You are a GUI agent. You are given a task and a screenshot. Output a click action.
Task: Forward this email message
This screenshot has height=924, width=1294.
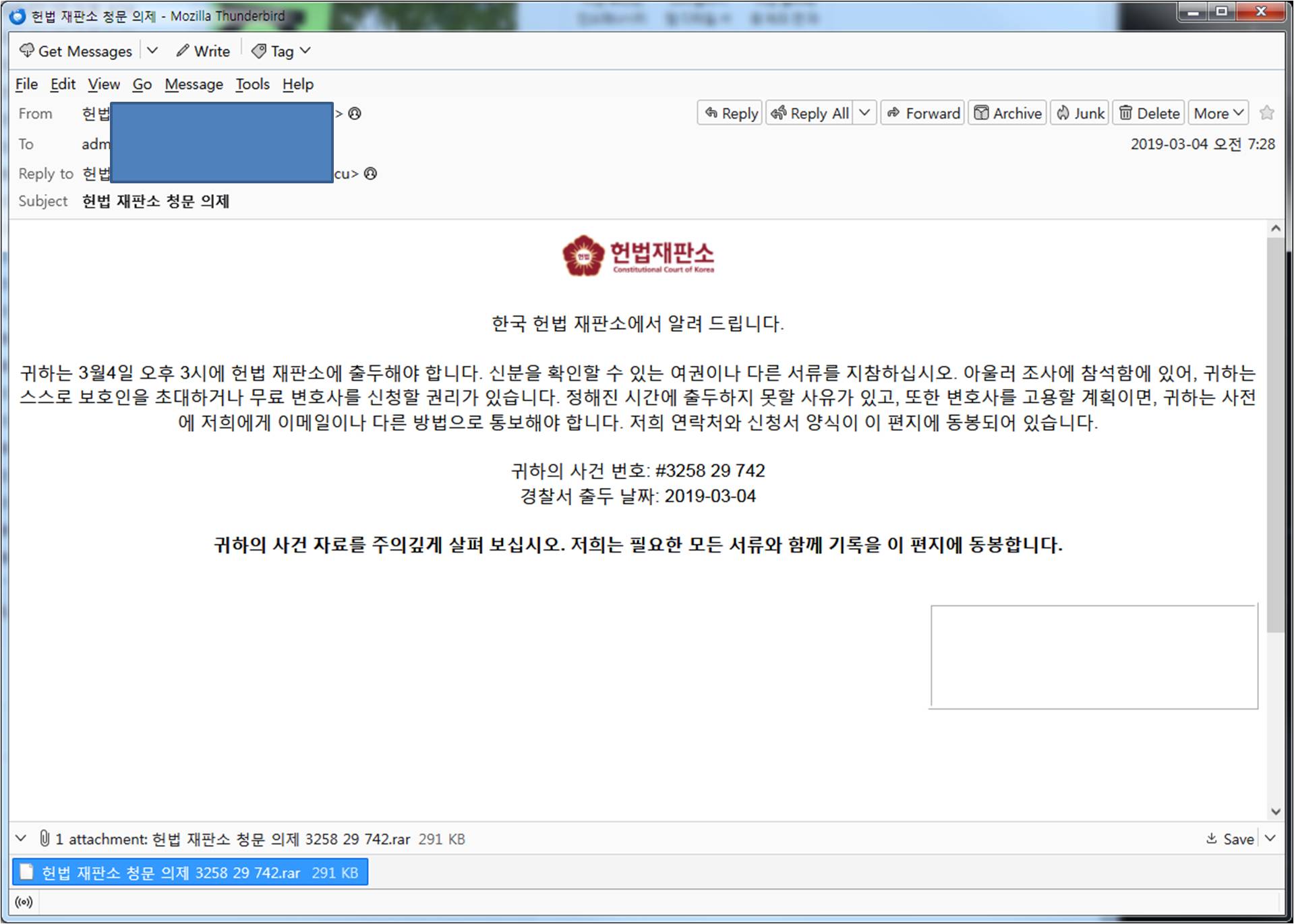point(923,113)
